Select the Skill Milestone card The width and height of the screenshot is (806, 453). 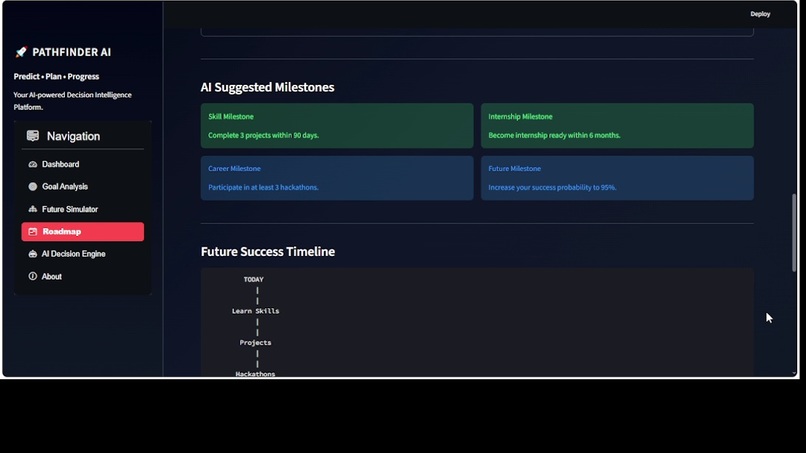pos(337,126)
